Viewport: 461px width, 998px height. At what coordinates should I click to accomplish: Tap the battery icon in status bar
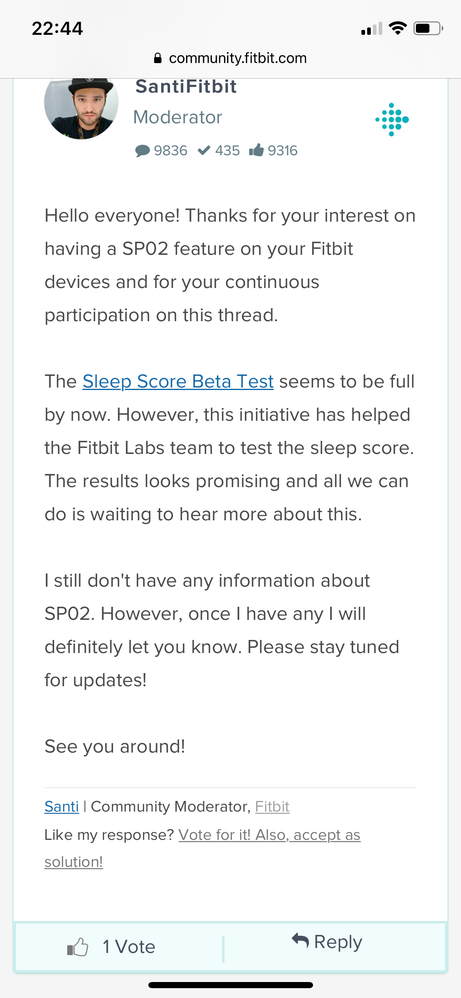[x=428, y=29]
